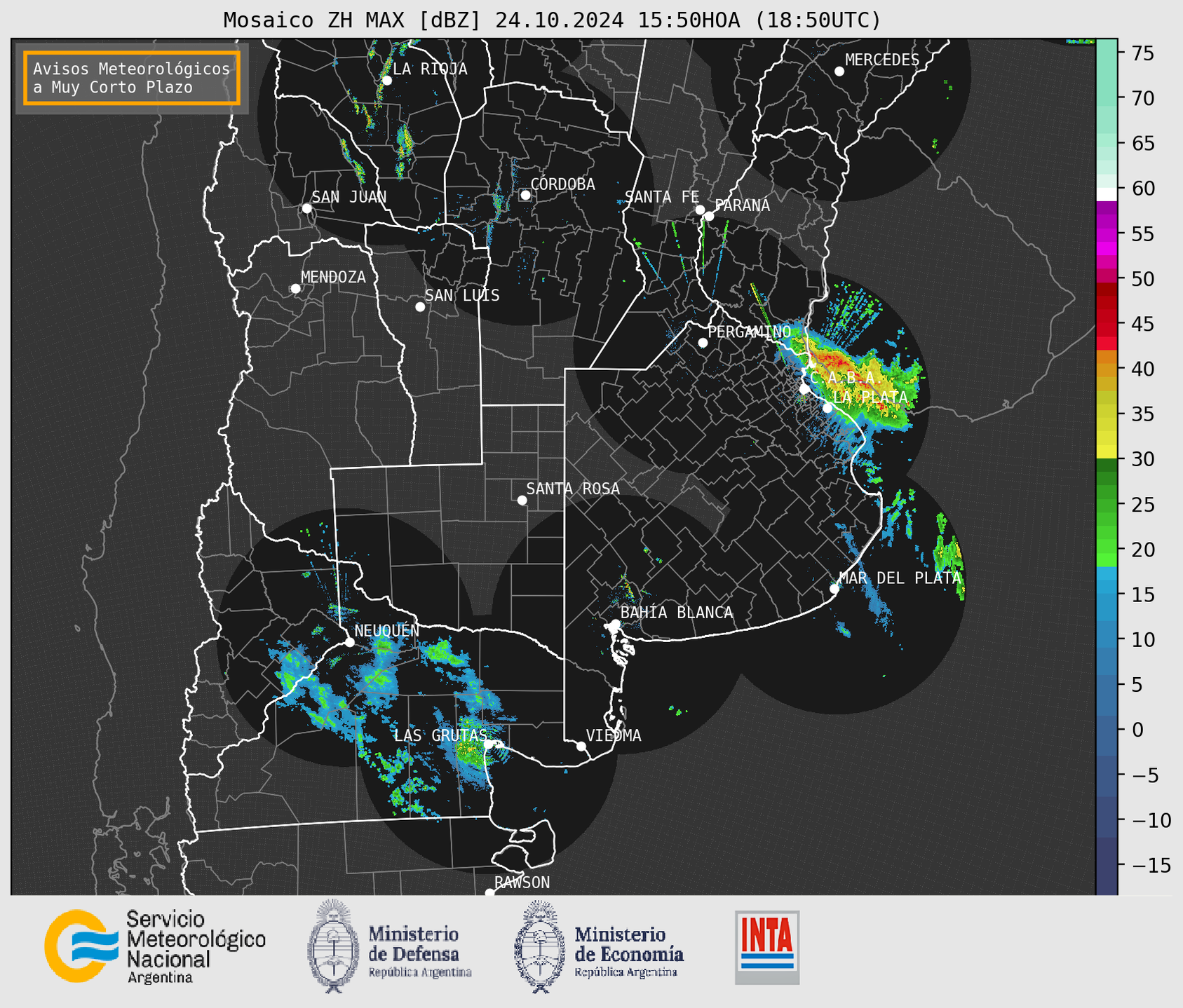Click the VIEDMA city marker dot
The width and height of the screenshot is (1183, 1008).
pyautogui.click(x=581, y=746)
